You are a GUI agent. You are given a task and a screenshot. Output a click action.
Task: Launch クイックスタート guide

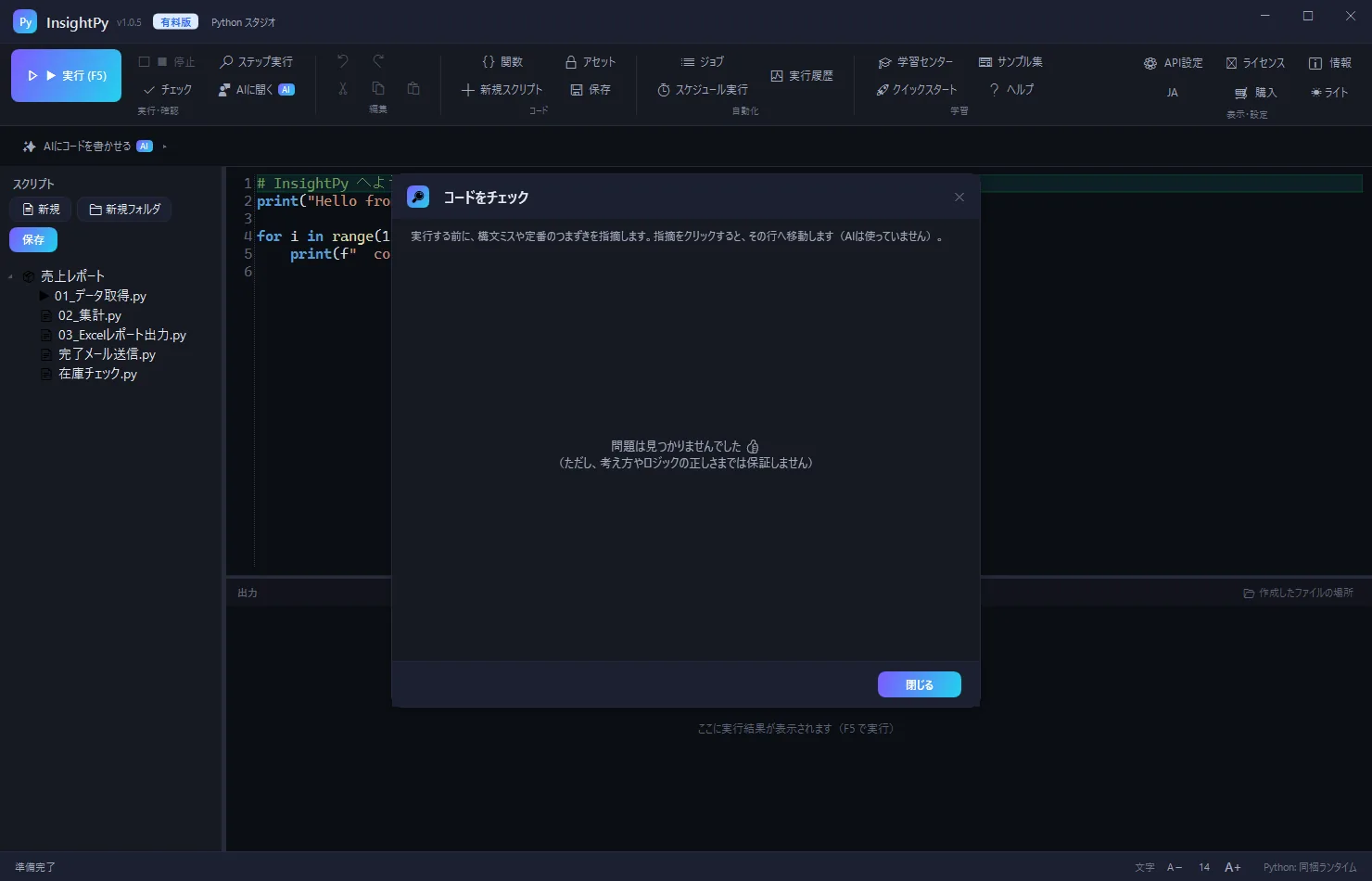coord(916,90)
